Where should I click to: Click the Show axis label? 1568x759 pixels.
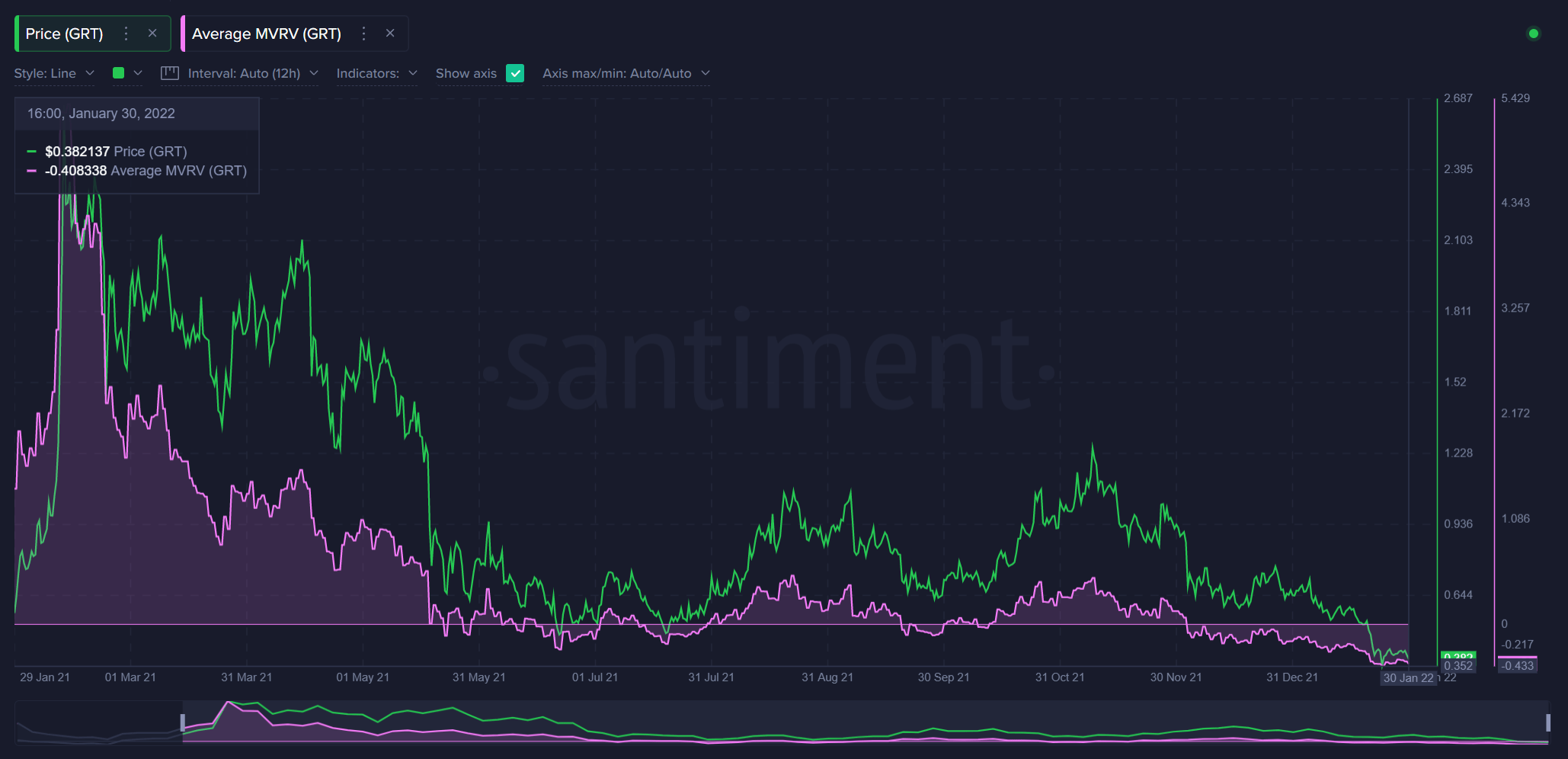tap(466, 73)
